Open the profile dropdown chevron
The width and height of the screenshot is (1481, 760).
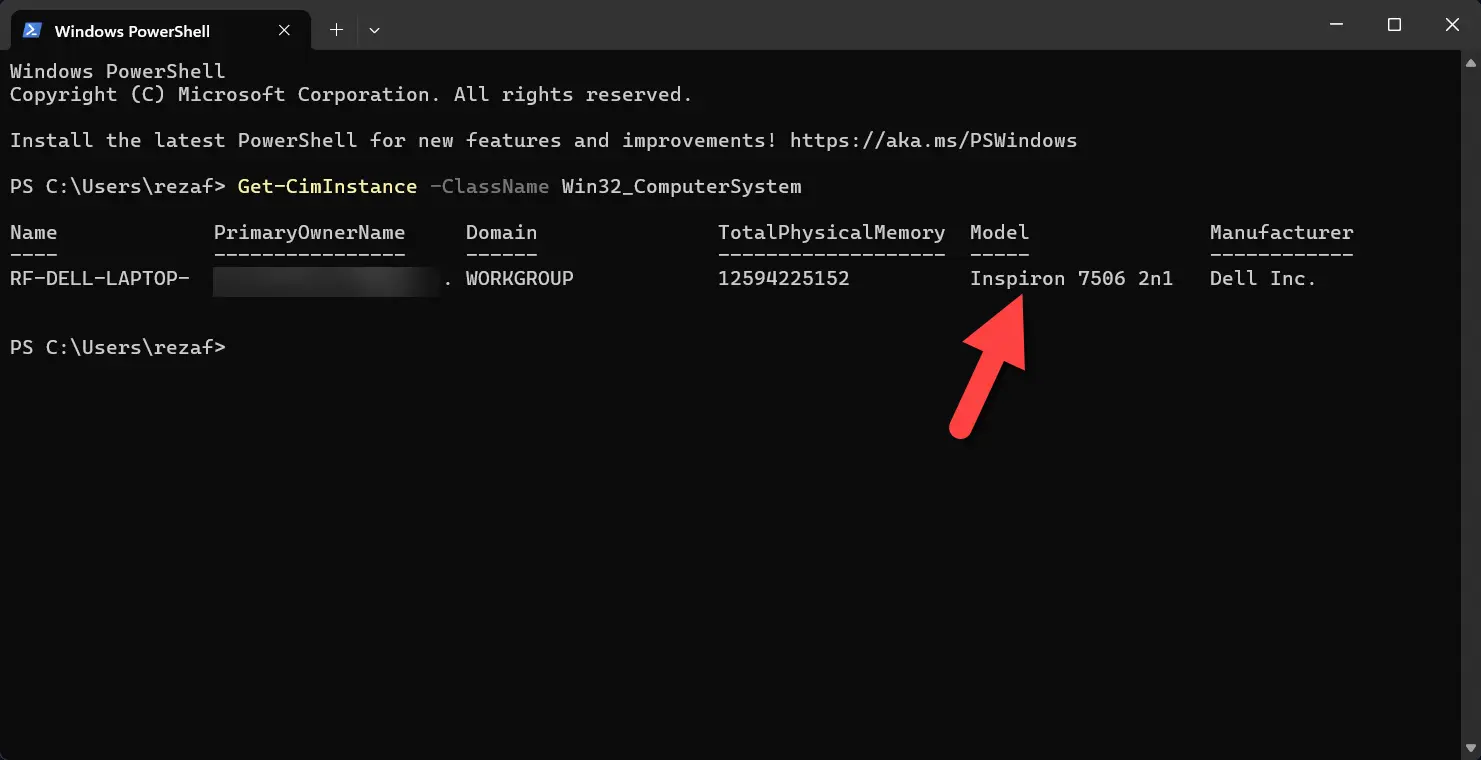point(374,30)
